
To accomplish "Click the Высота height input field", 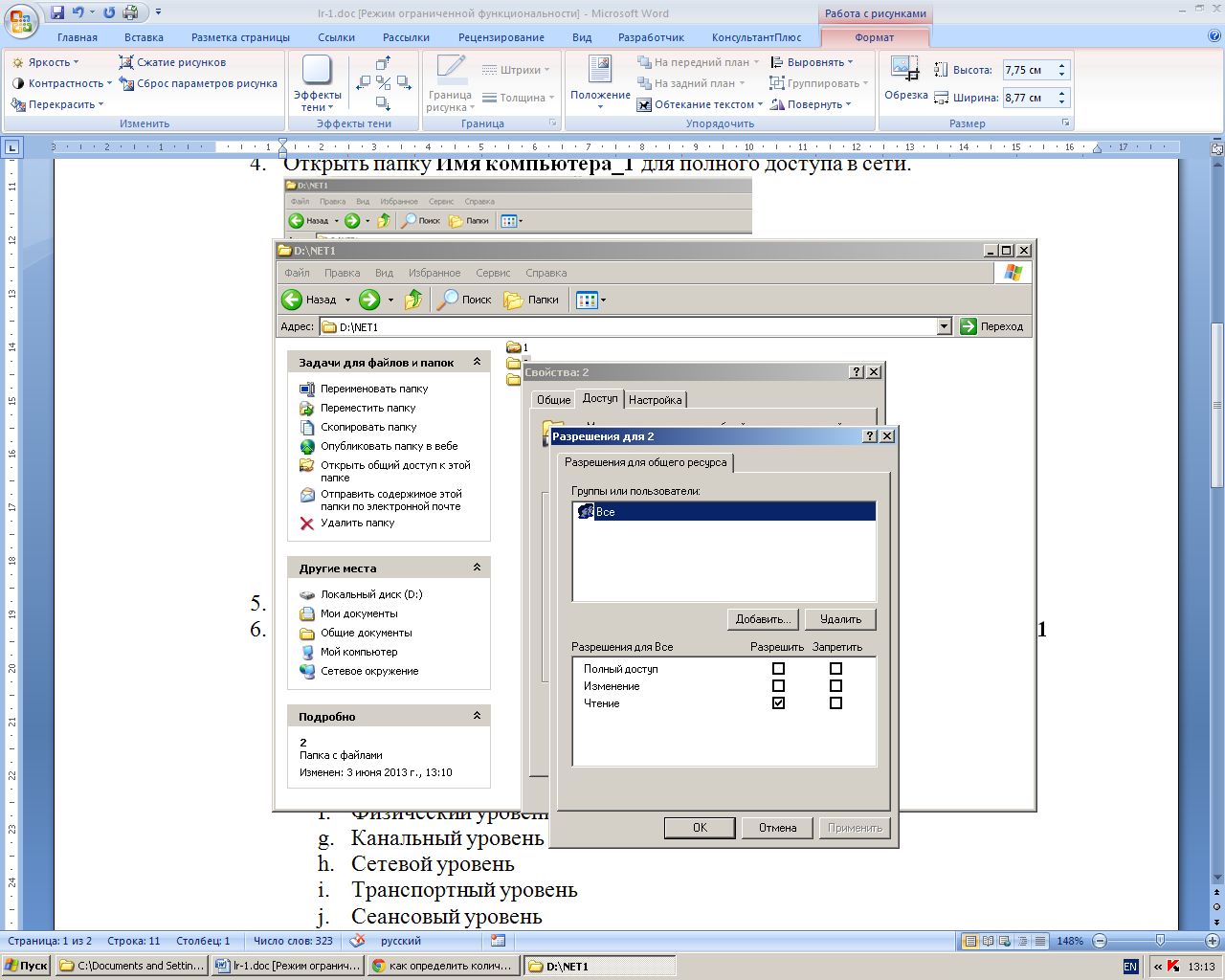I will point(1029,70).
